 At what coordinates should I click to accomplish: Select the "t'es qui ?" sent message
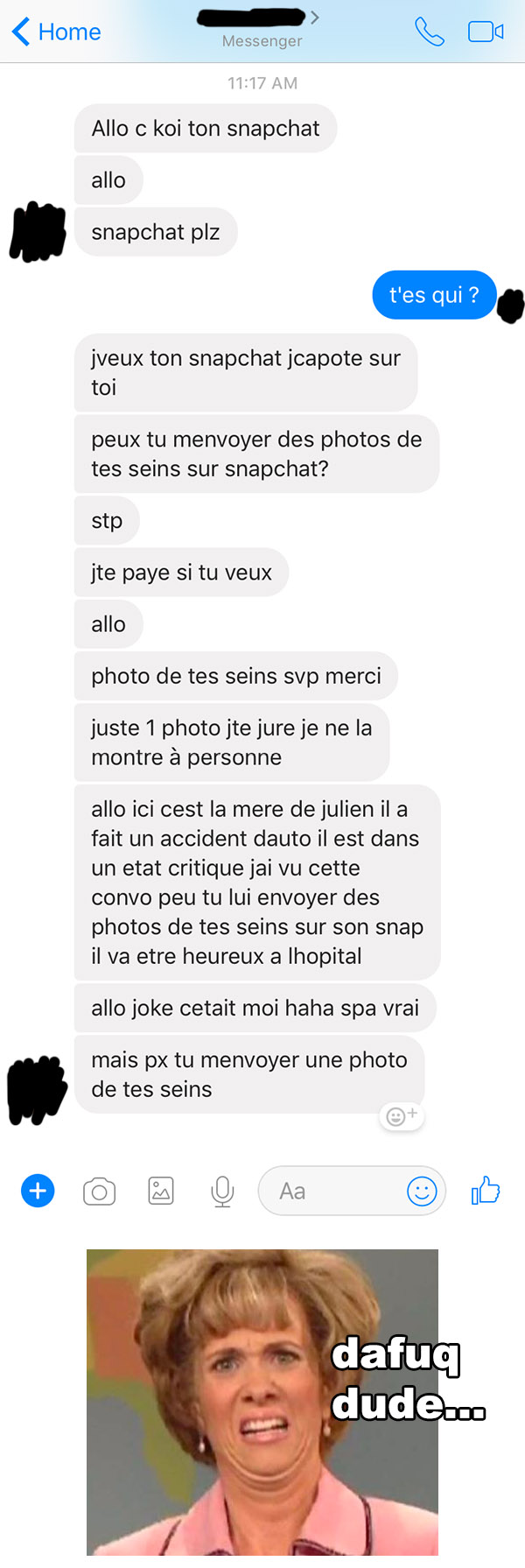pyautogui.click(x=434, y=295)
